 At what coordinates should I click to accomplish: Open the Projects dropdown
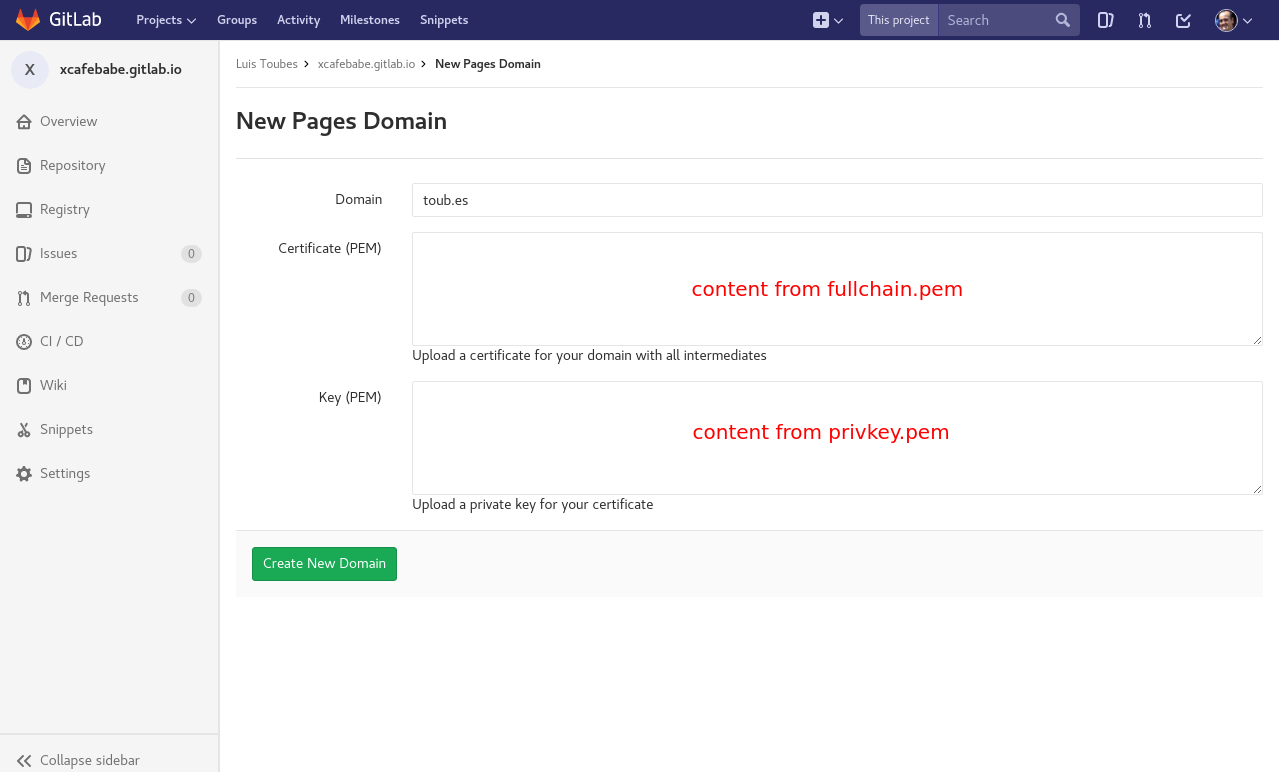(165, 19)
